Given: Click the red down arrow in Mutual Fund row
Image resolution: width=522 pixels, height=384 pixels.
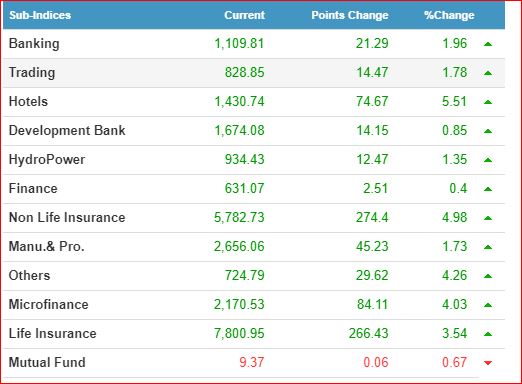Looking at the screenshot, I should pos(488,363).
